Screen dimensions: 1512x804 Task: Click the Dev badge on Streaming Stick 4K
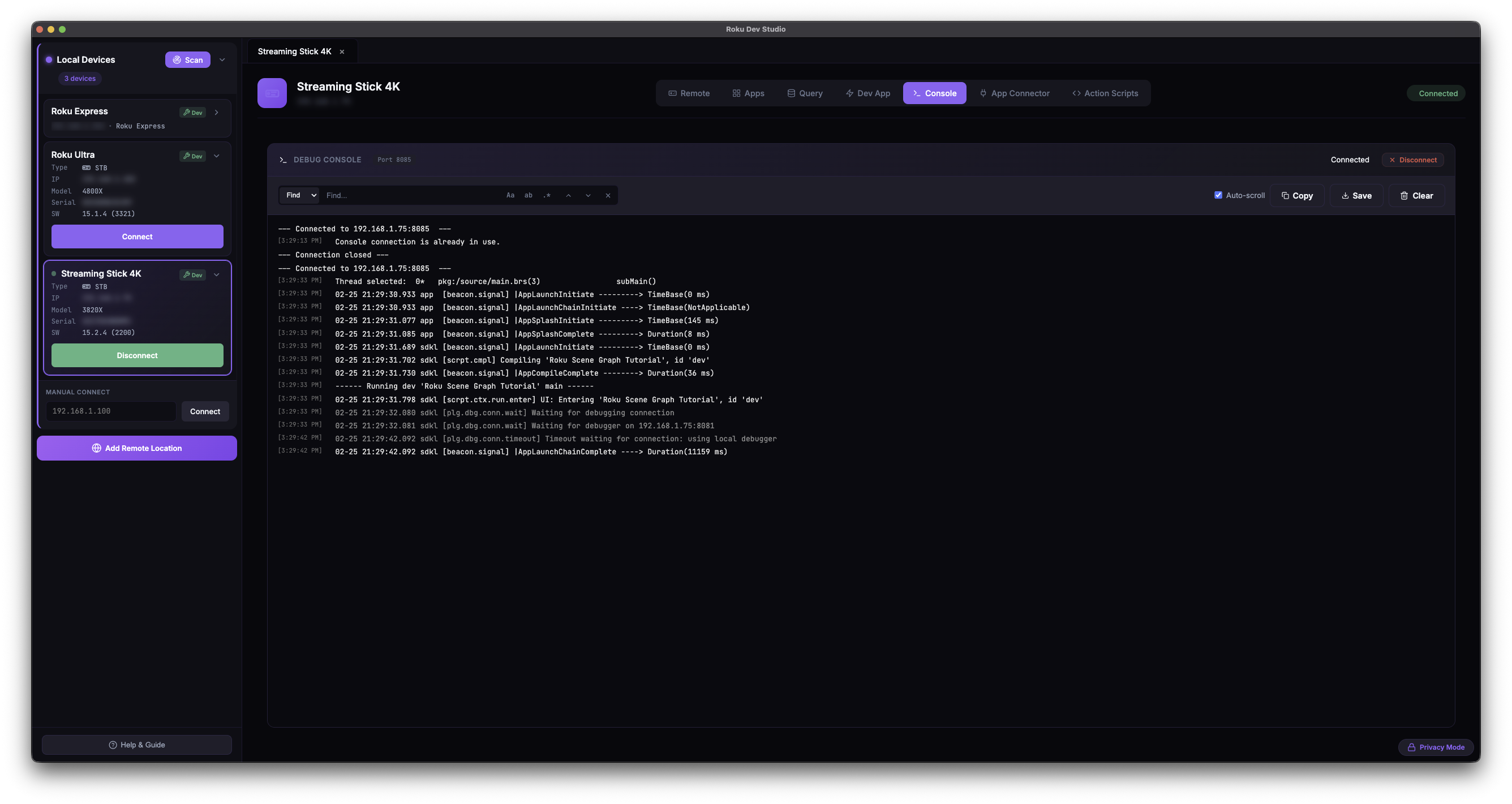click(x=192, y=274)
